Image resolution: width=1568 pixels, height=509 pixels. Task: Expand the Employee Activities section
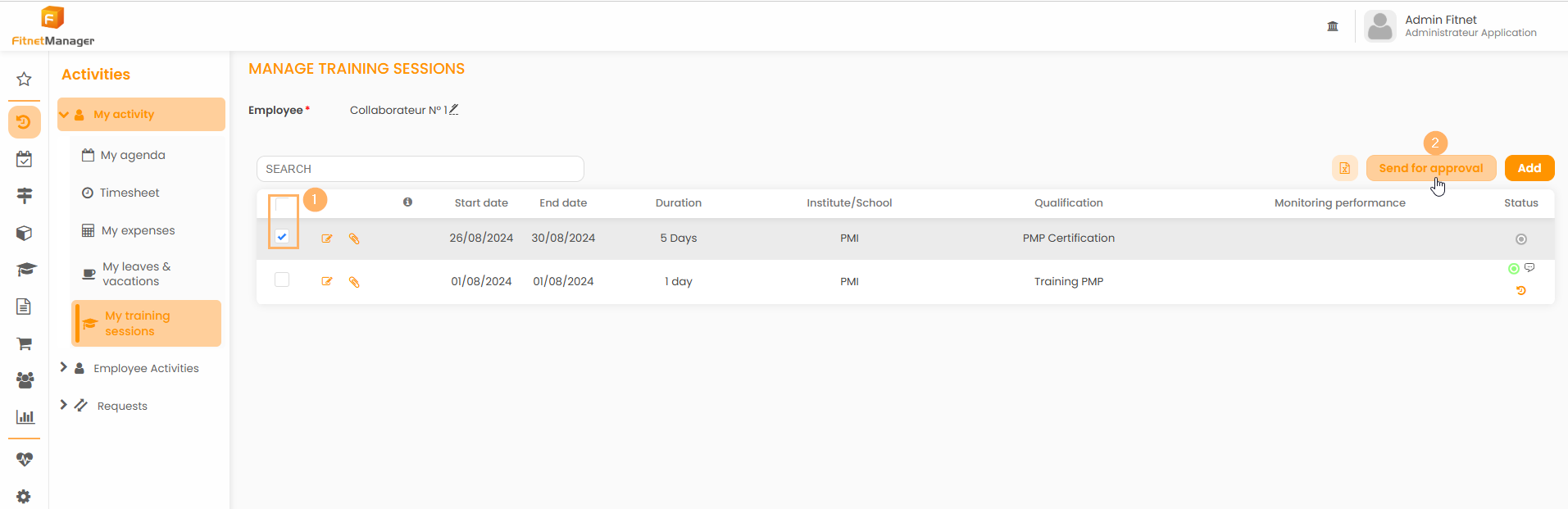coord(64,368)
